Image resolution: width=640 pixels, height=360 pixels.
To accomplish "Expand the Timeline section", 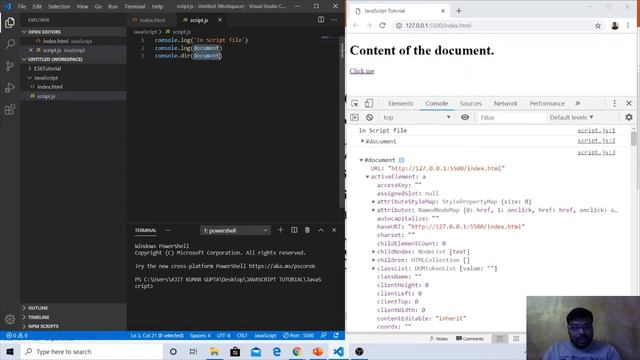I will pos(73,317).
